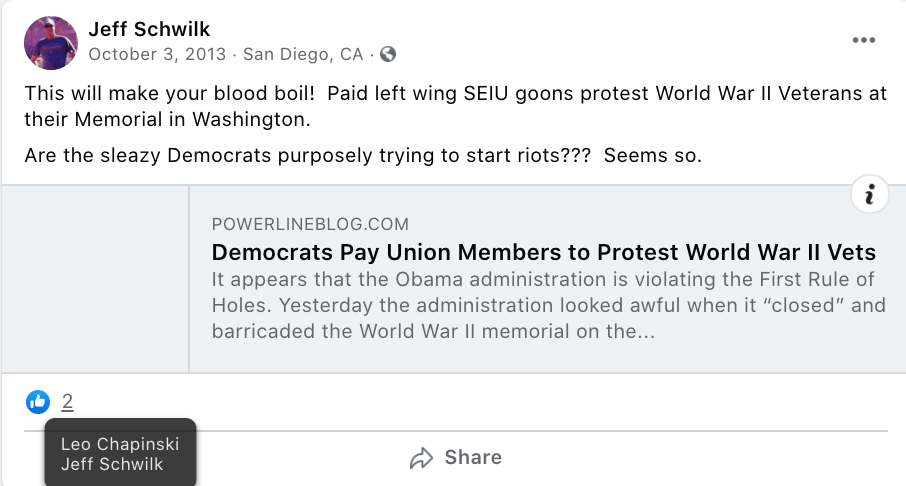Viewport: 906px width, 486px height.
Task: Click the info icon on the link preview
Action: (869, 195)
